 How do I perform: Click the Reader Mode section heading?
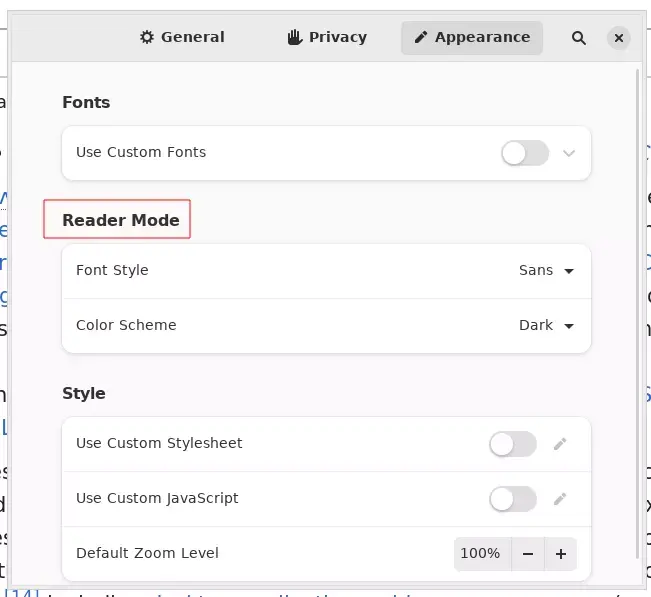[x=121, y=220]
